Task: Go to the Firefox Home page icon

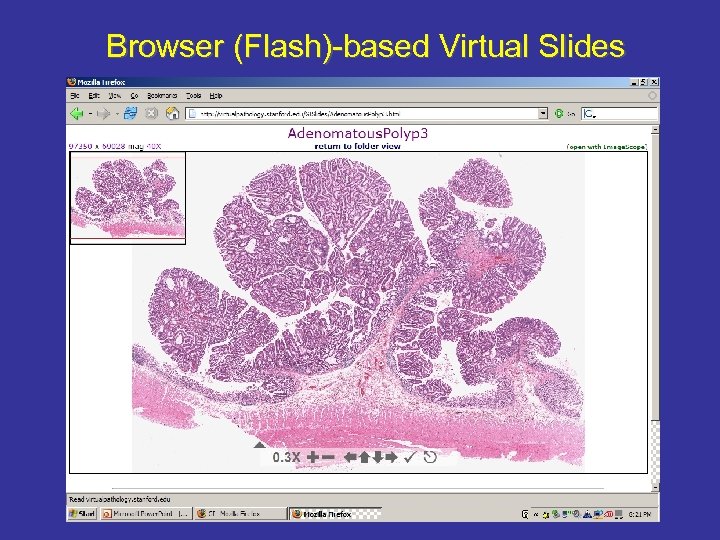Action: pyautogui.click(x=173, y=113)
